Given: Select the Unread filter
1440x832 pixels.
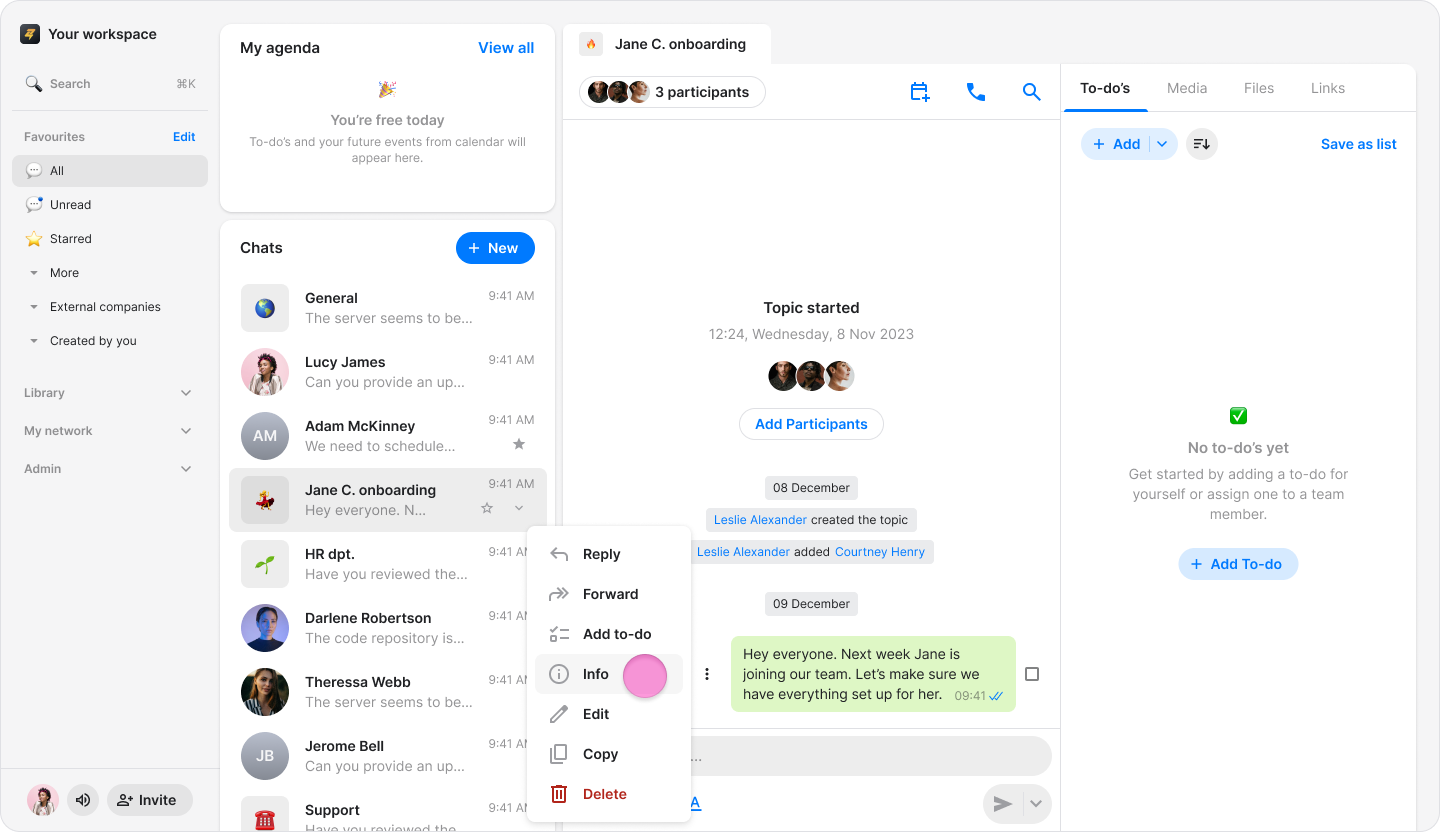Looking at the screenshot, I should [x=110, y=205].
